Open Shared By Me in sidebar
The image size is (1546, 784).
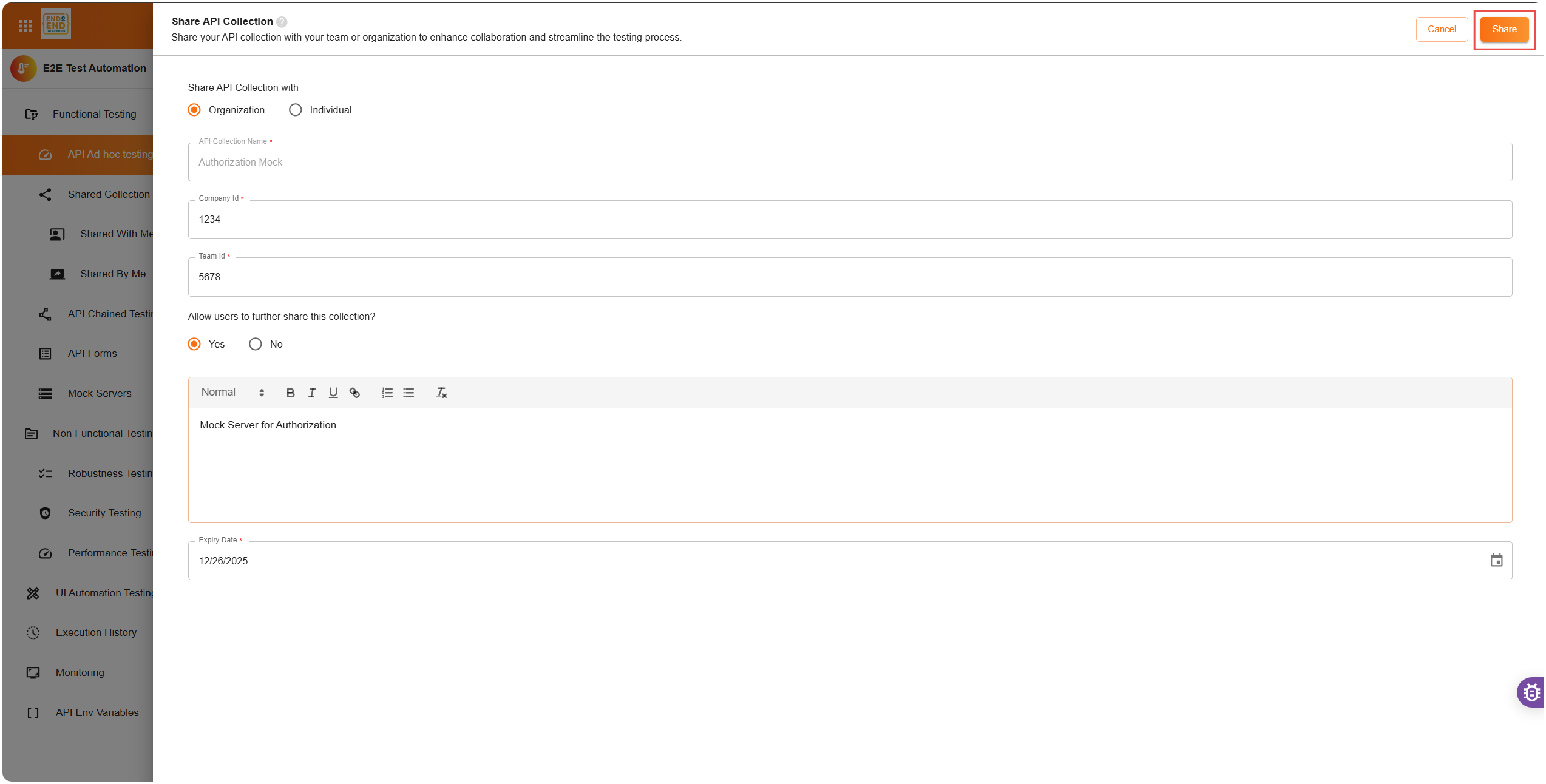pos(112,274)
